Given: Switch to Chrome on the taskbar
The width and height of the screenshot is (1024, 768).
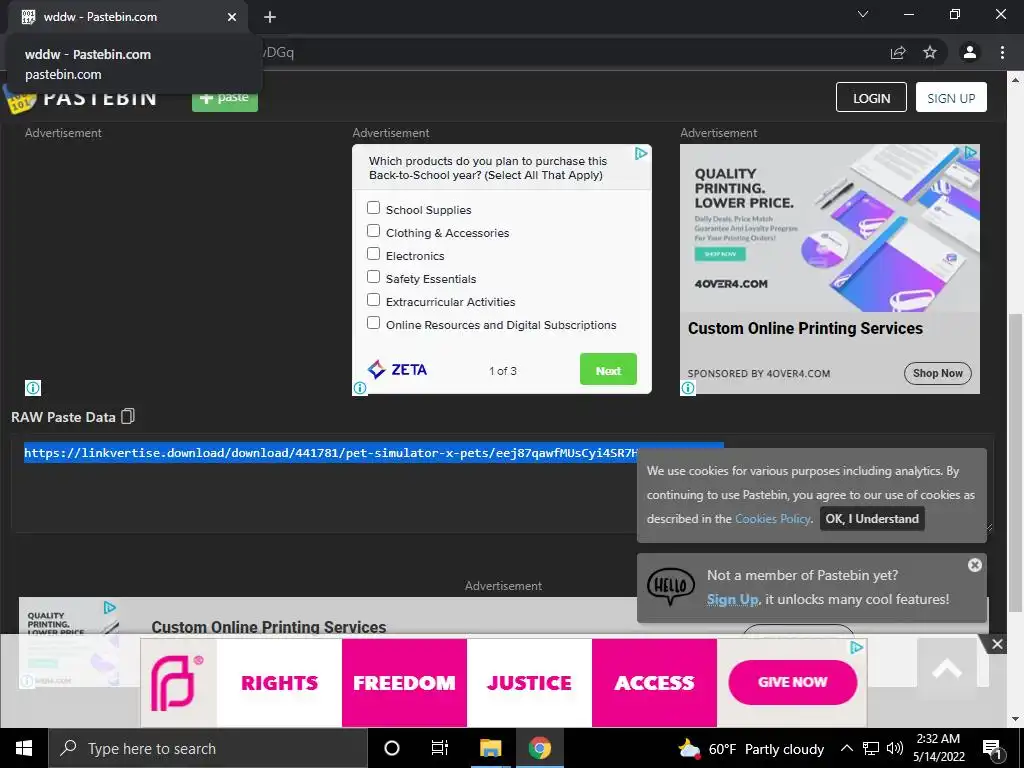Looking at the screenshot, I should click(x=539, y=748).
